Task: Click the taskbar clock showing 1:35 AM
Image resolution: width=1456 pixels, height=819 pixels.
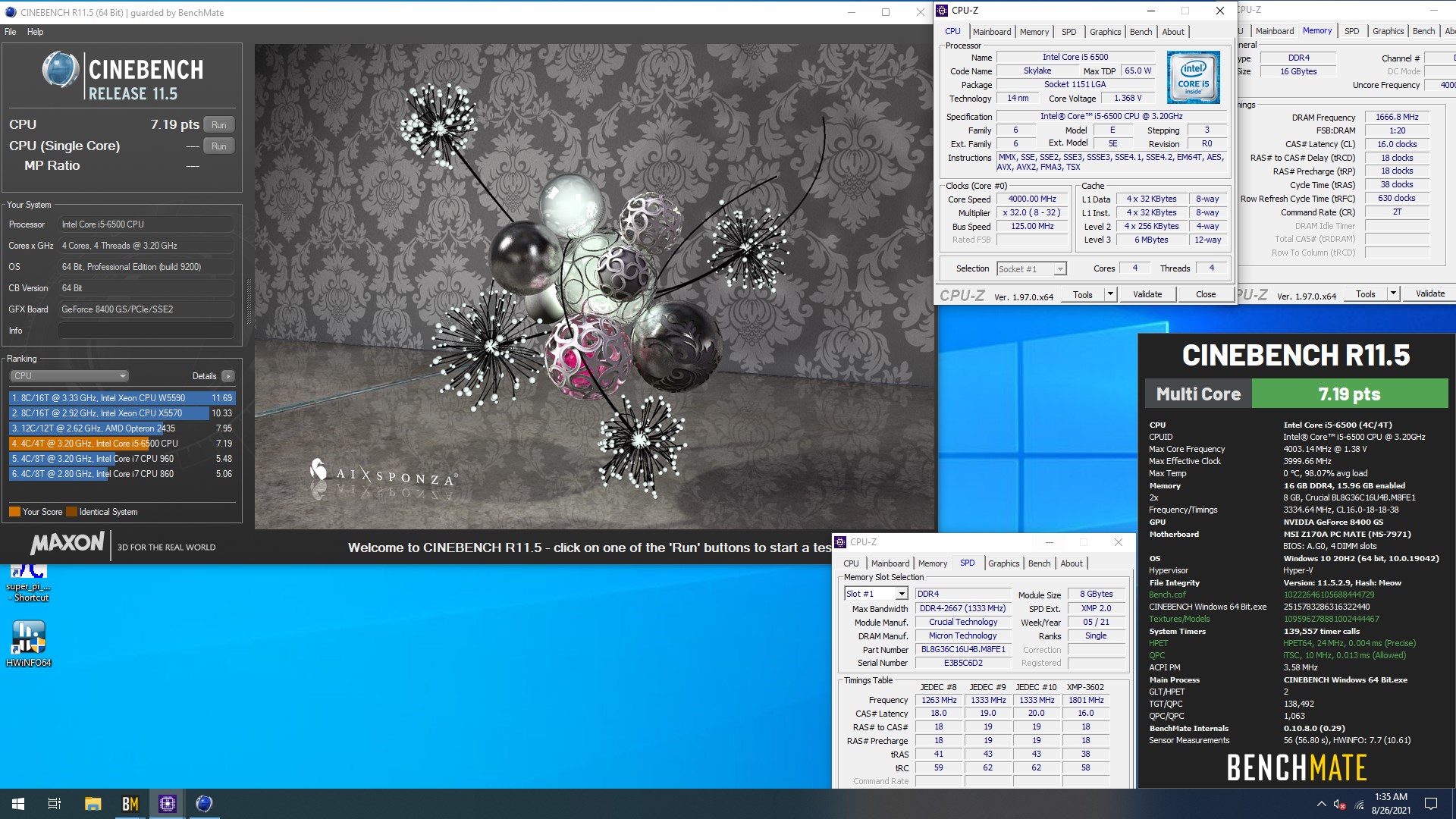Action: [x=1391, y=804]
